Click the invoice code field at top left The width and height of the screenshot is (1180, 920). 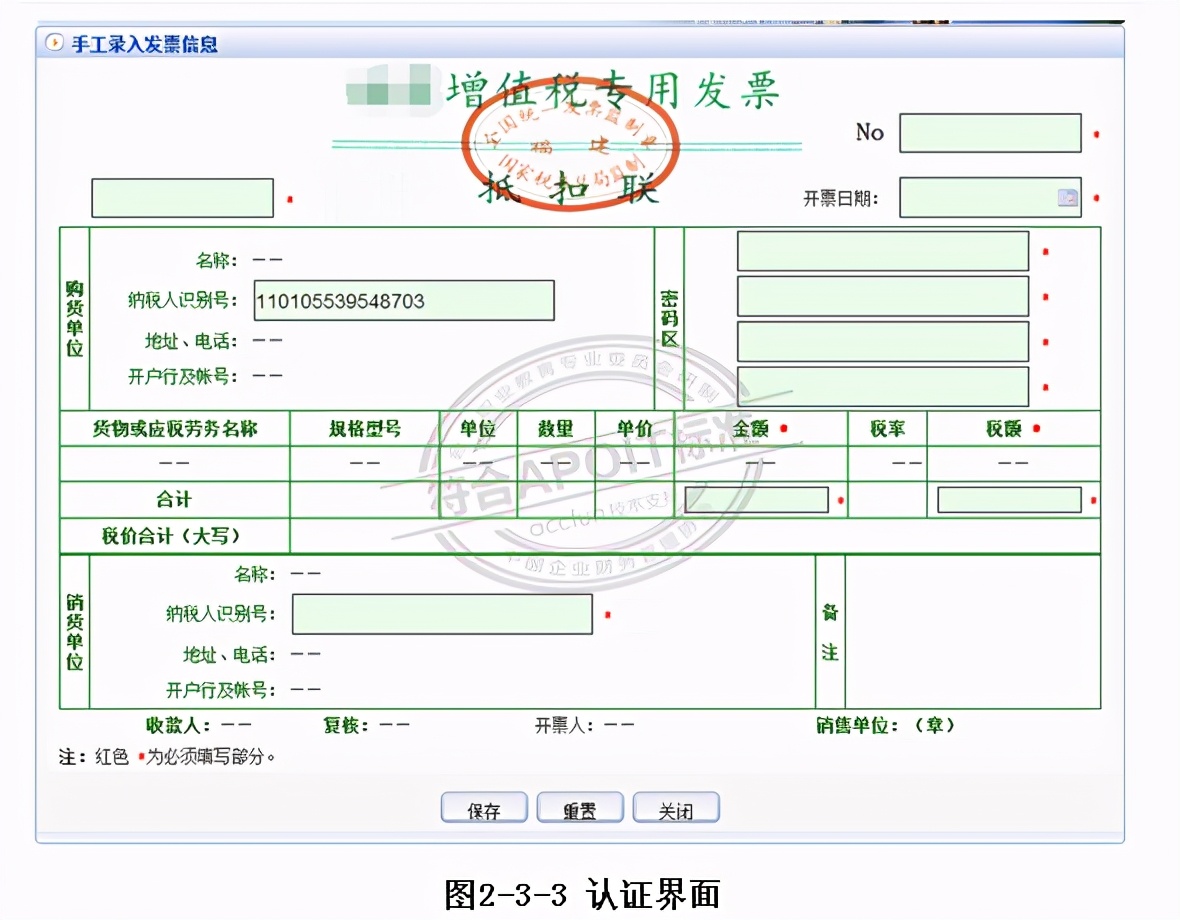pyautogui.click(x=182, y=197)
